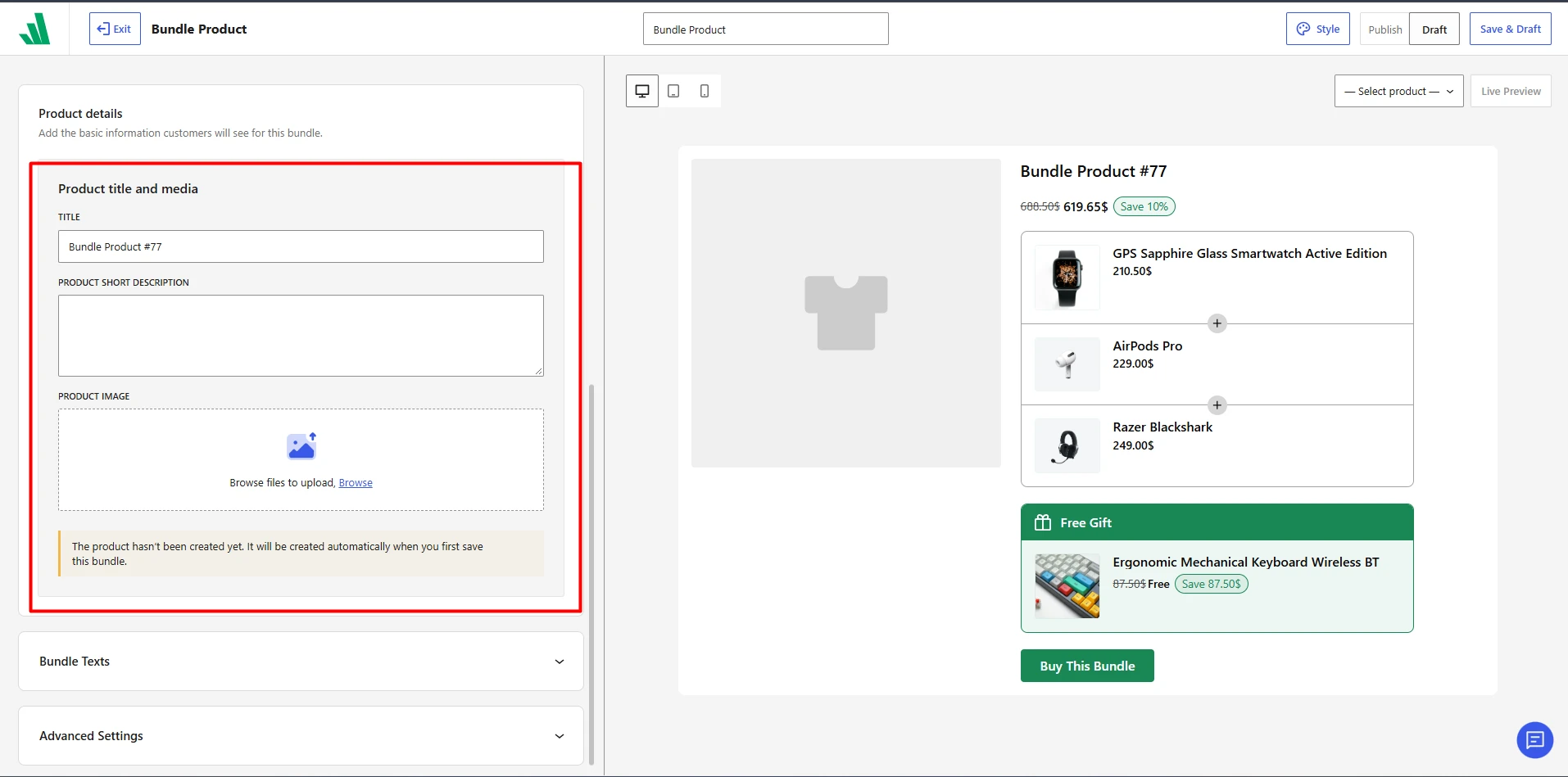
Task: Click the Save 10% badge
Action: (1144, 206)
